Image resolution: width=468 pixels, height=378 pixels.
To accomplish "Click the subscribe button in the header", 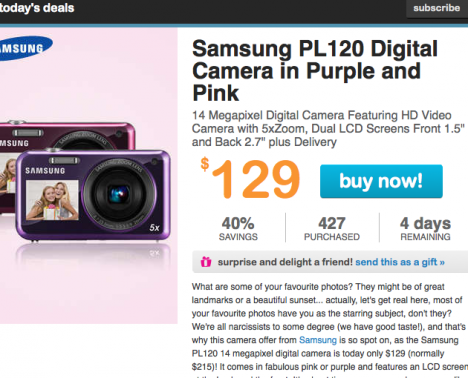I will pyautogui.click(x=437, y=8).
